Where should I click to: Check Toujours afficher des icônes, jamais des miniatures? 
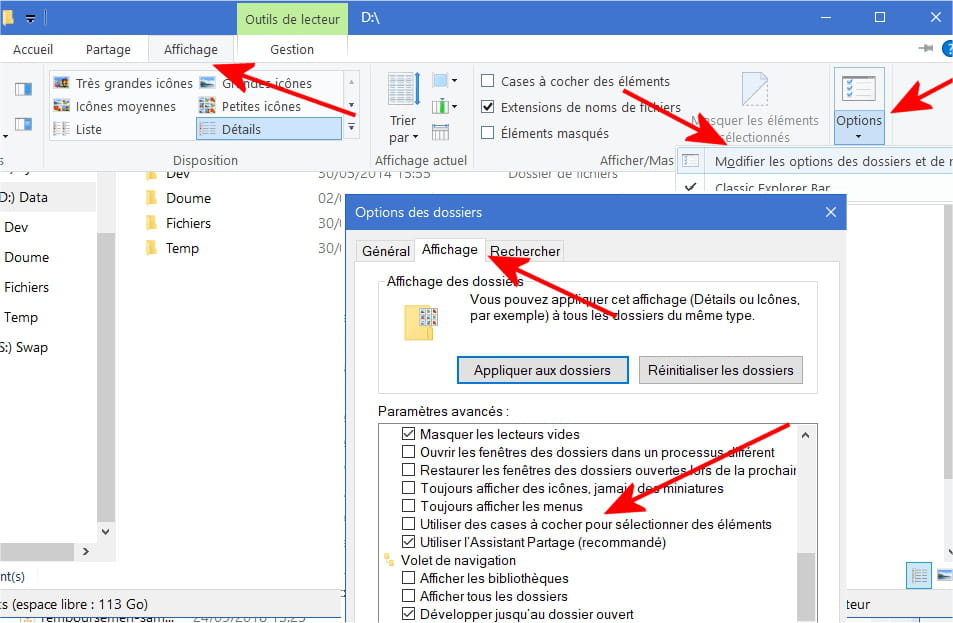pos(408,488)
